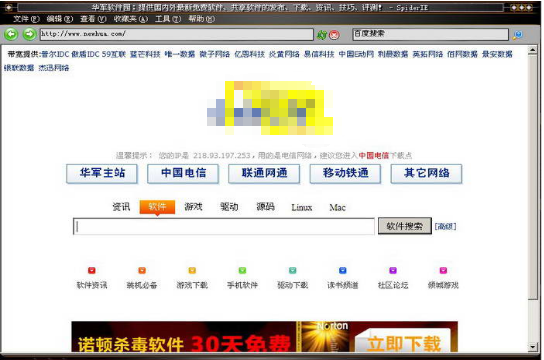This screenshot has height=360, width=544.
Task: Click the search magnifier icon beside Baidu box
Action: tap(518, 35)
